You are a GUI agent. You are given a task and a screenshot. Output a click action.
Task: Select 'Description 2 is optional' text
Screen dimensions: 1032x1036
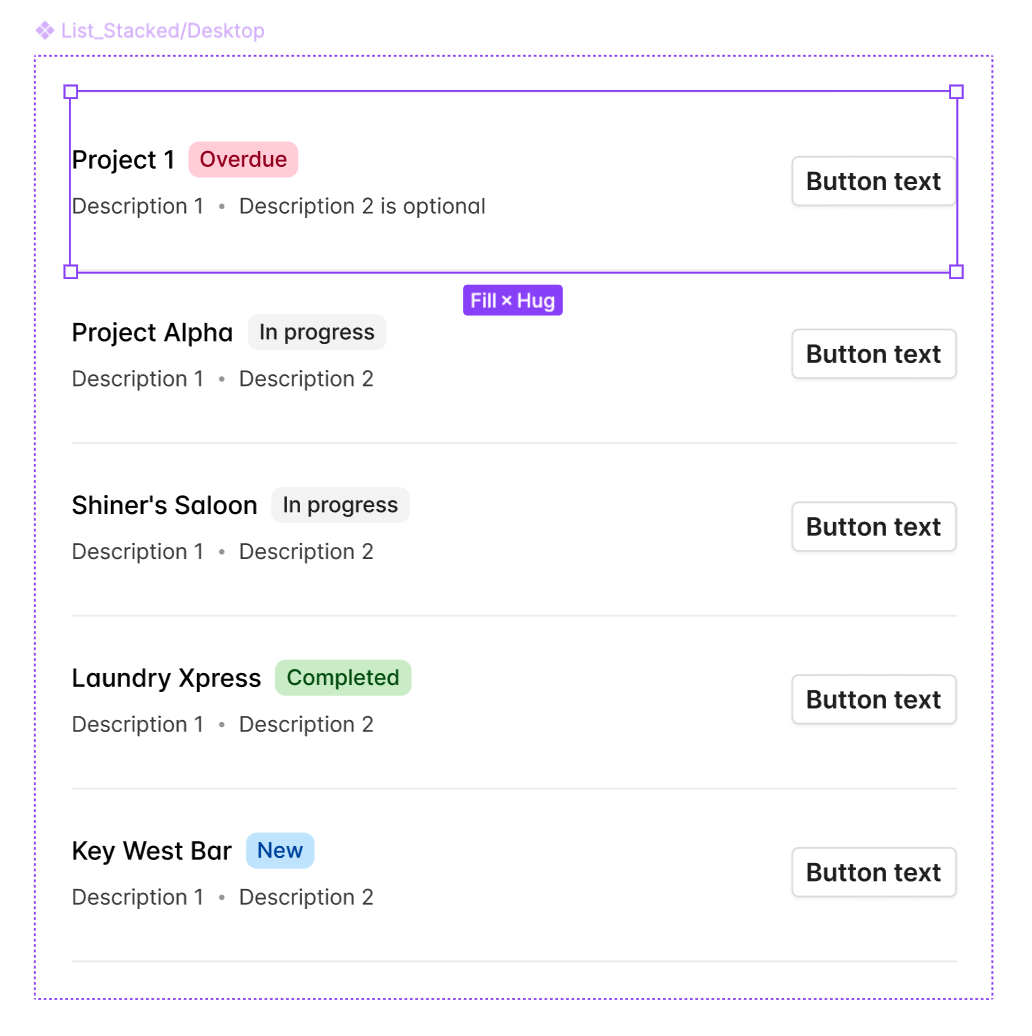[362, 207]
